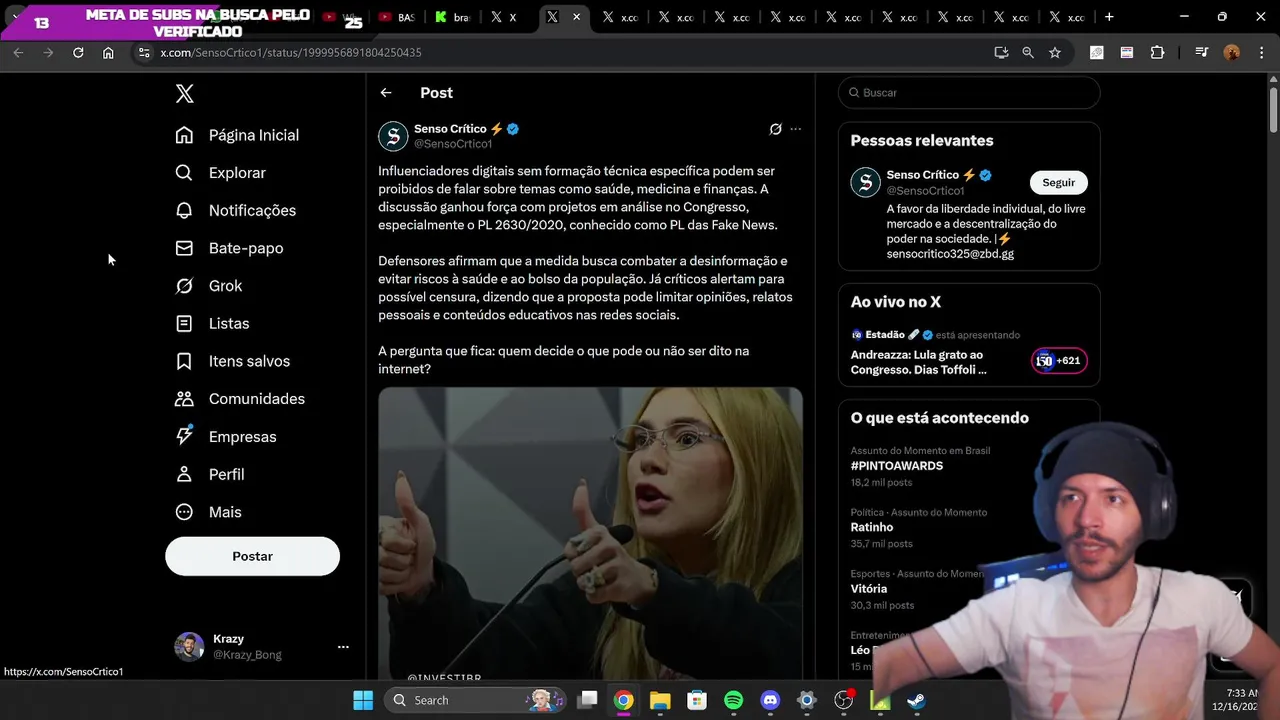The image size is (1280, 720).
Task: Open Grok from the left sidebar
Action: (209, 286)
